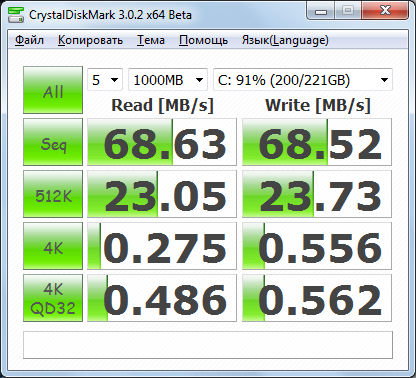Start the Seq sequential test
Screen dimensions: 416x378
53,142
